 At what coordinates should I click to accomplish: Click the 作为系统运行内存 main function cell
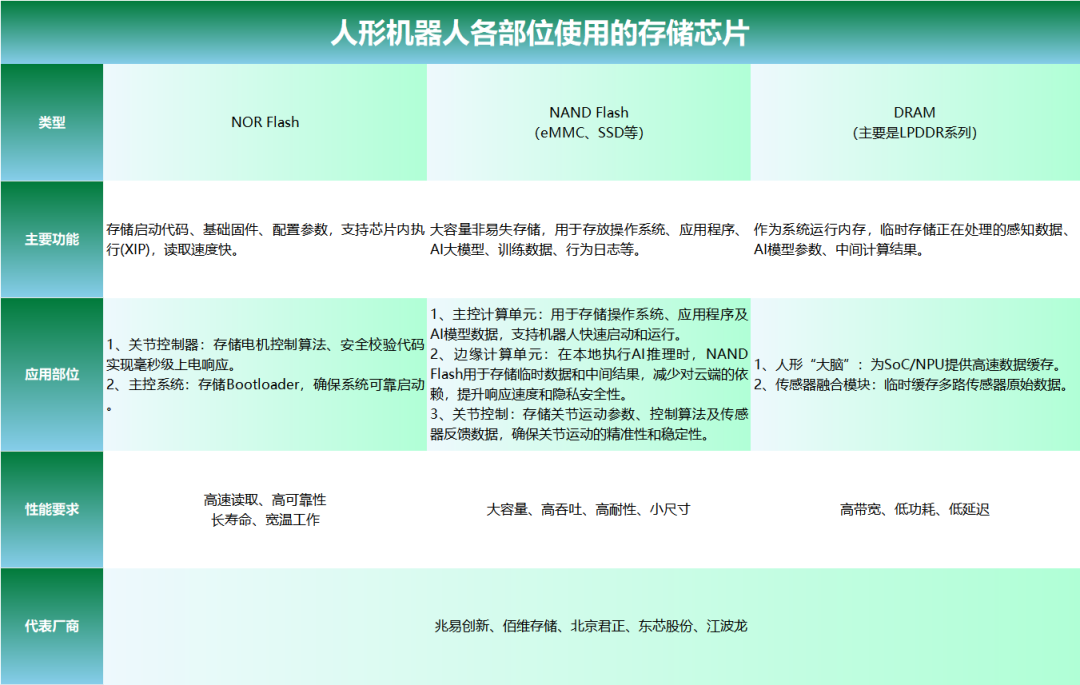pyautogui.click(x=914, y=240)
